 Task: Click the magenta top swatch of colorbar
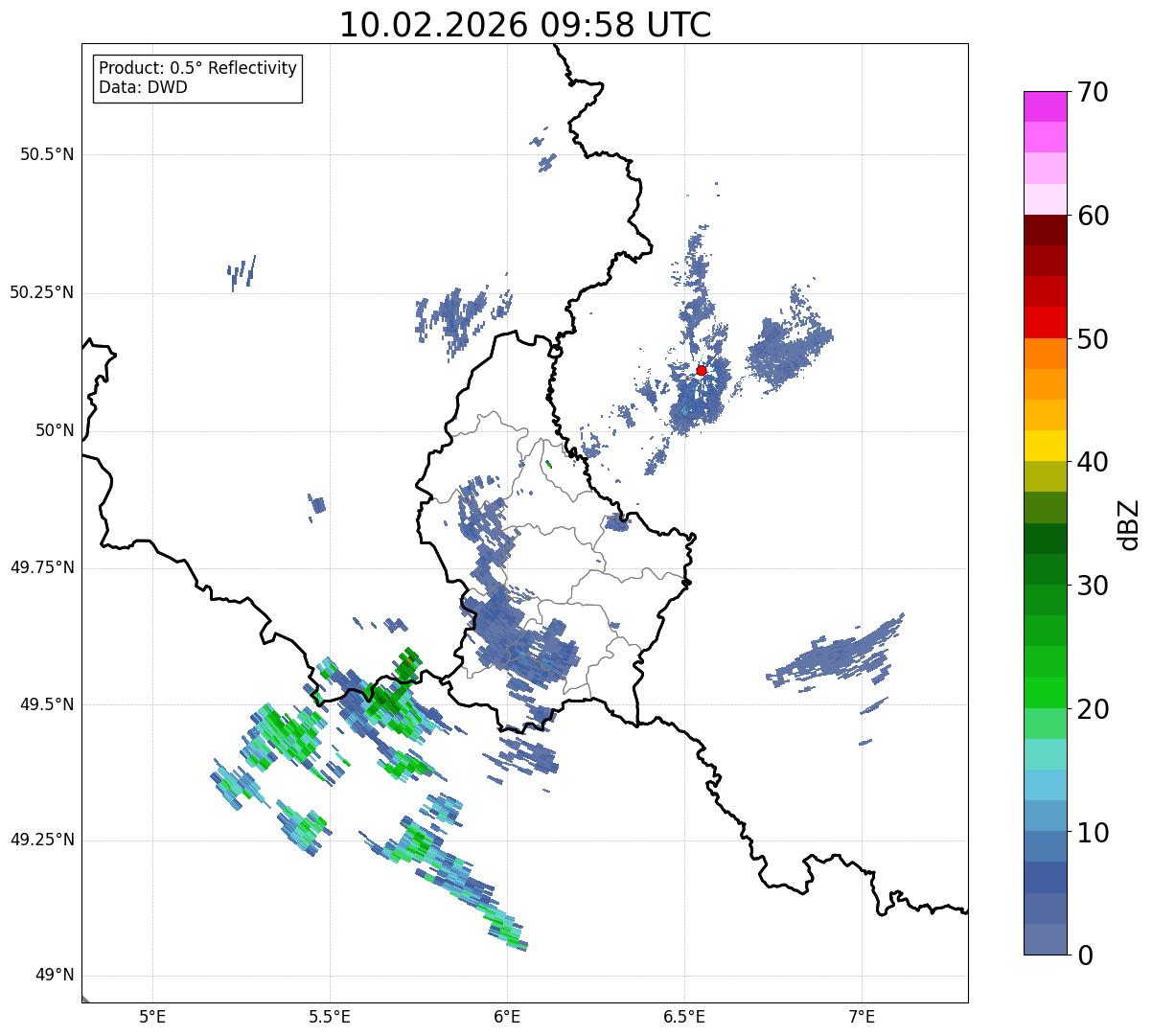[1045, 106]
